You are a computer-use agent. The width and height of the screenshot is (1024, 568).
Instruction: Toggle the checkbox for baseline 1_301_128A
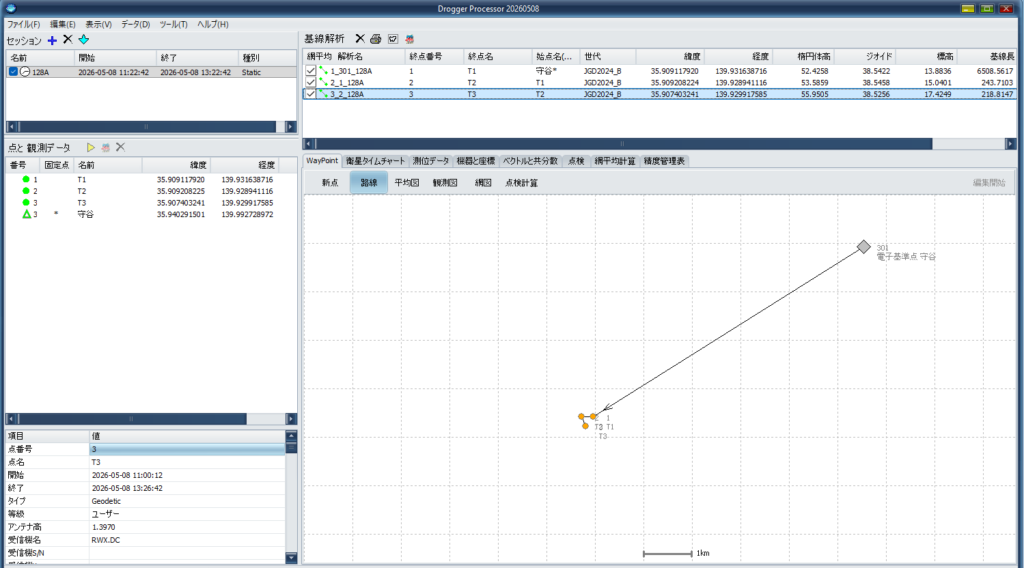point(311,71)
